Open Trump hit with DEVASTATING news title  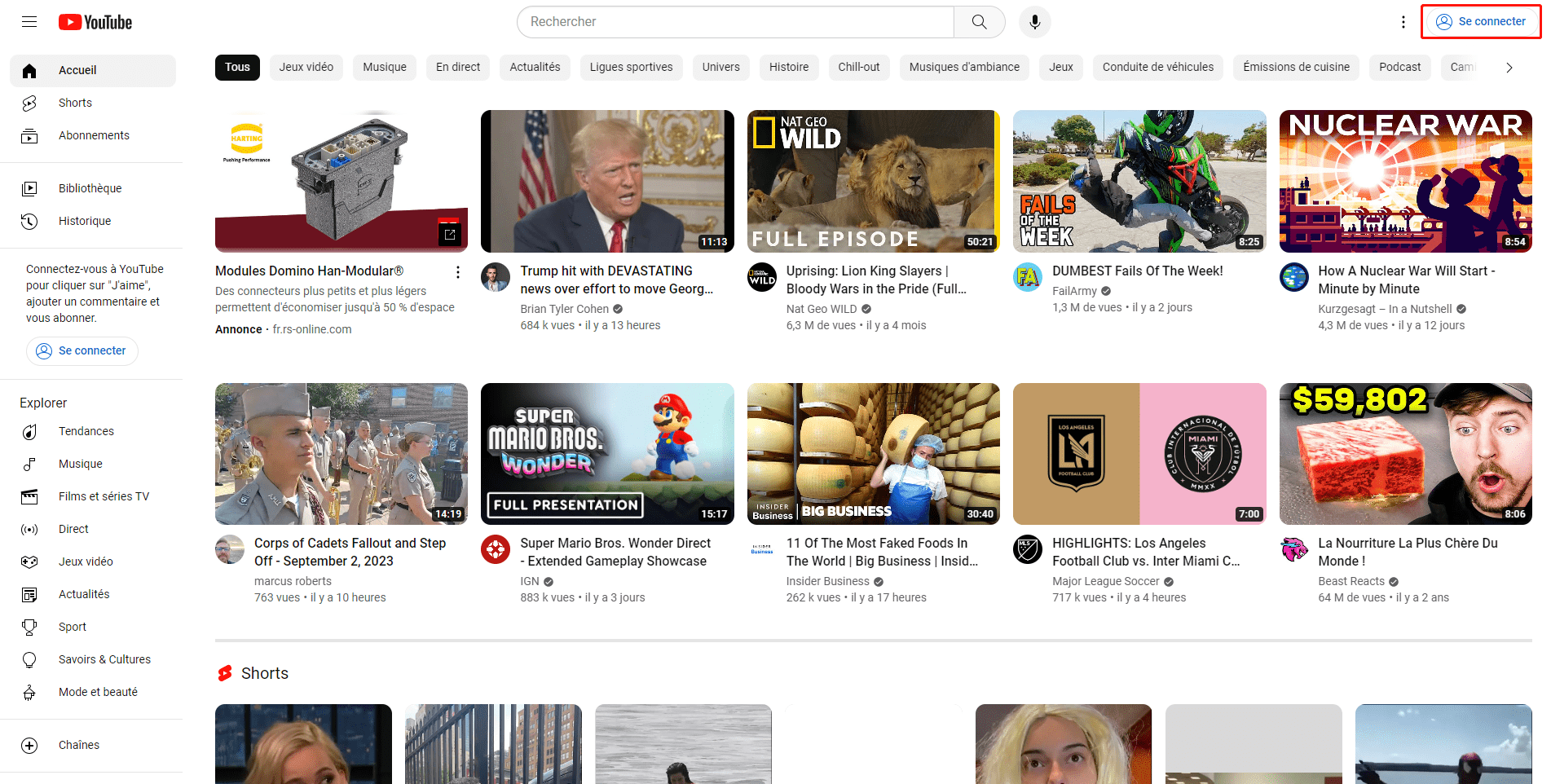tap(617, 280)
